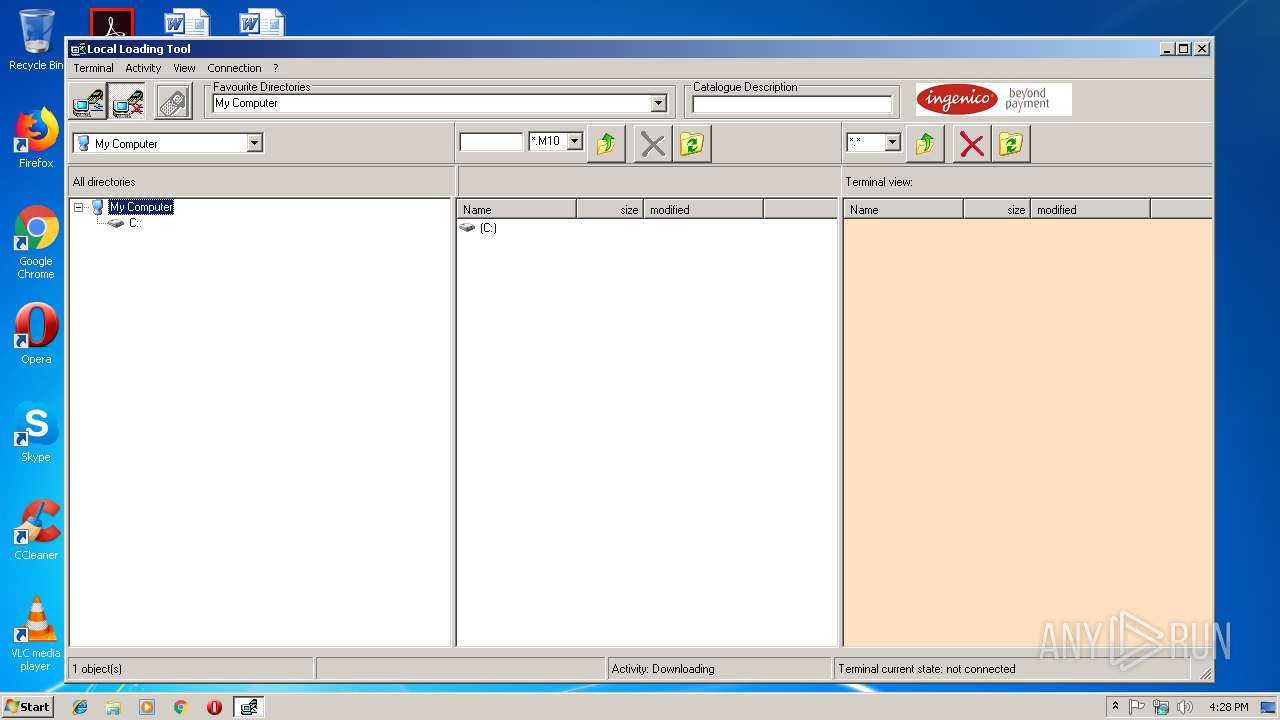Sort local files by modified column
Image resolution: width=1280 pixels, height=720 pixels.
click(704, 209)
